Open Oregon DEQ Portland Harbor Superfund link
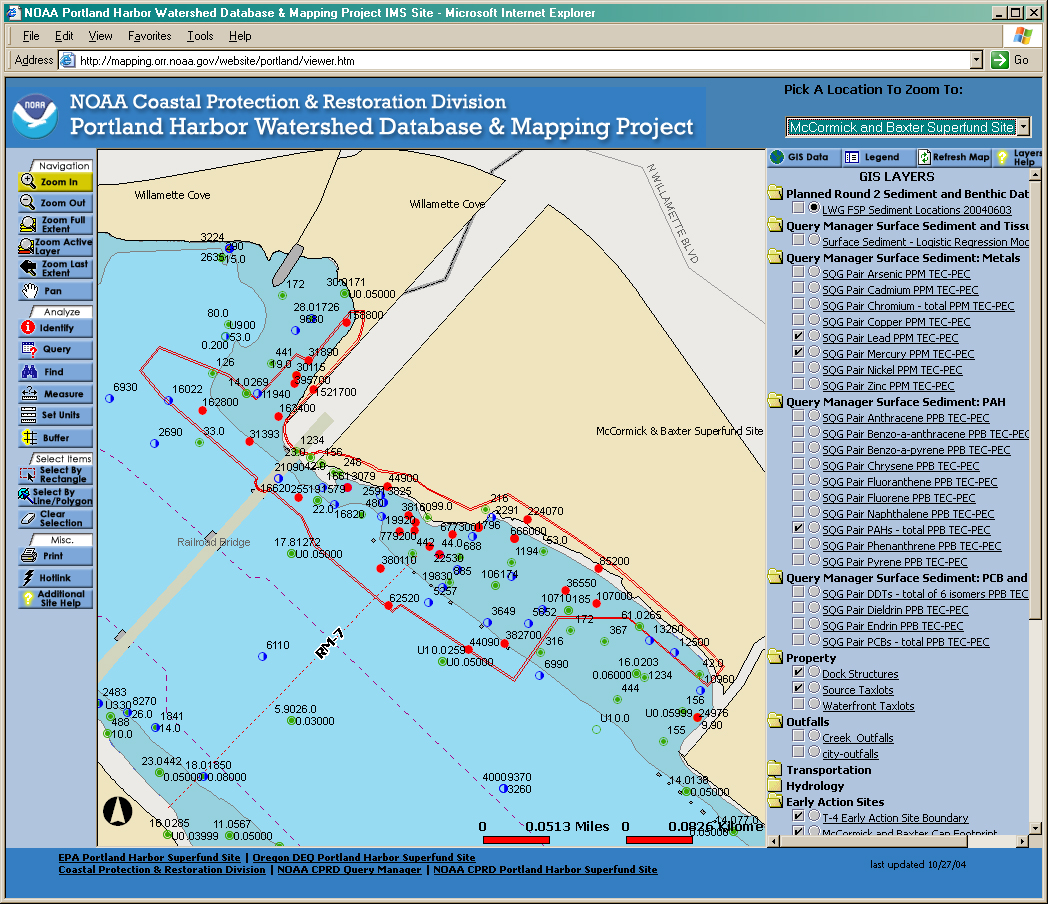 coord(364,857)
